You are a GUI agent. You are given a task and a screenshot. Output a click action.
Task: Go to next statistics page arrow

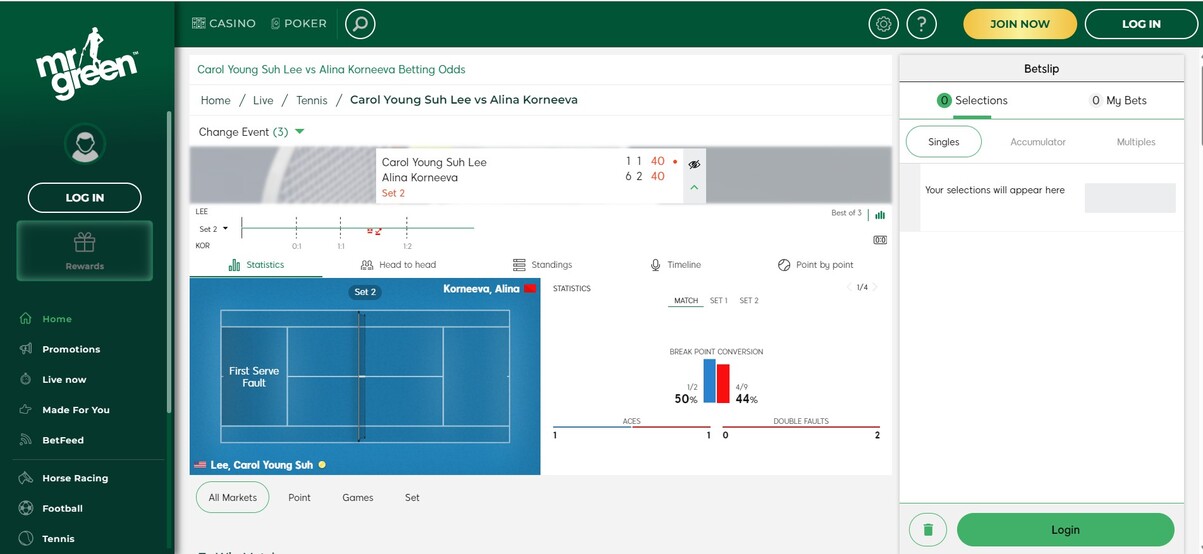coord(876,288)
